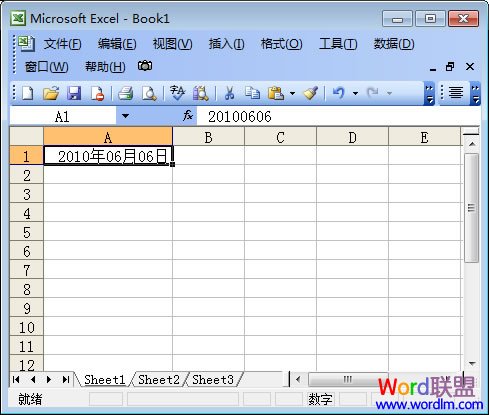Click the New blank workbook icon

pyautogui.click(x=28, y=93)
